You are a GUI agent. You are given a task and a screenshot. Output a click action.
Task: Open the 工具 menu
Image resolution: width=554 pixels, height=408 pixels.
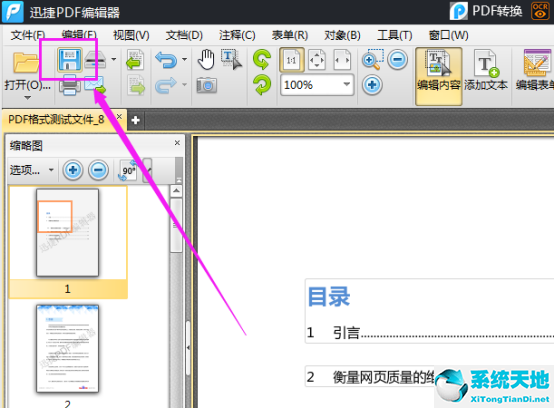(395, 35)
